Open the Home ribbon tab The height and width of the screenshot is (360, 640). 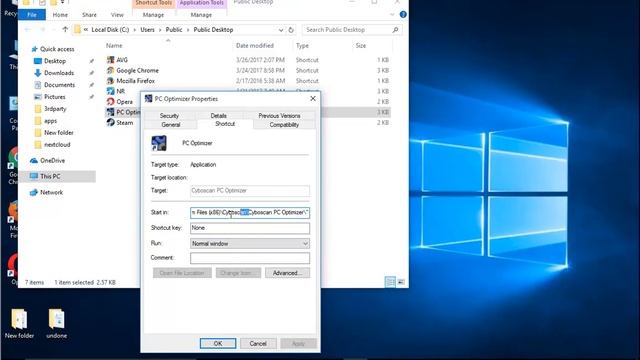[60, 15]
